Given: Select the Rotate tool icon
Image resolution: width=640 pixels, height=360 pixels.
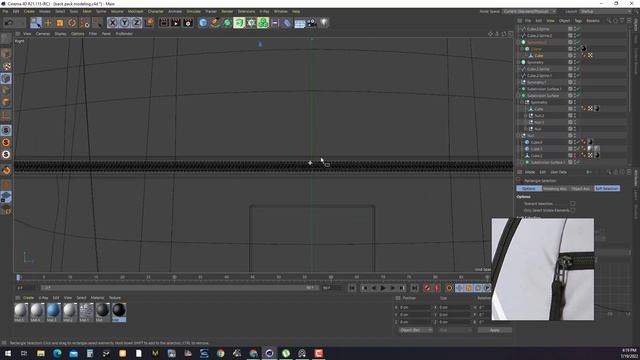Looking at the screenshot, I should [x=72, y=23].
